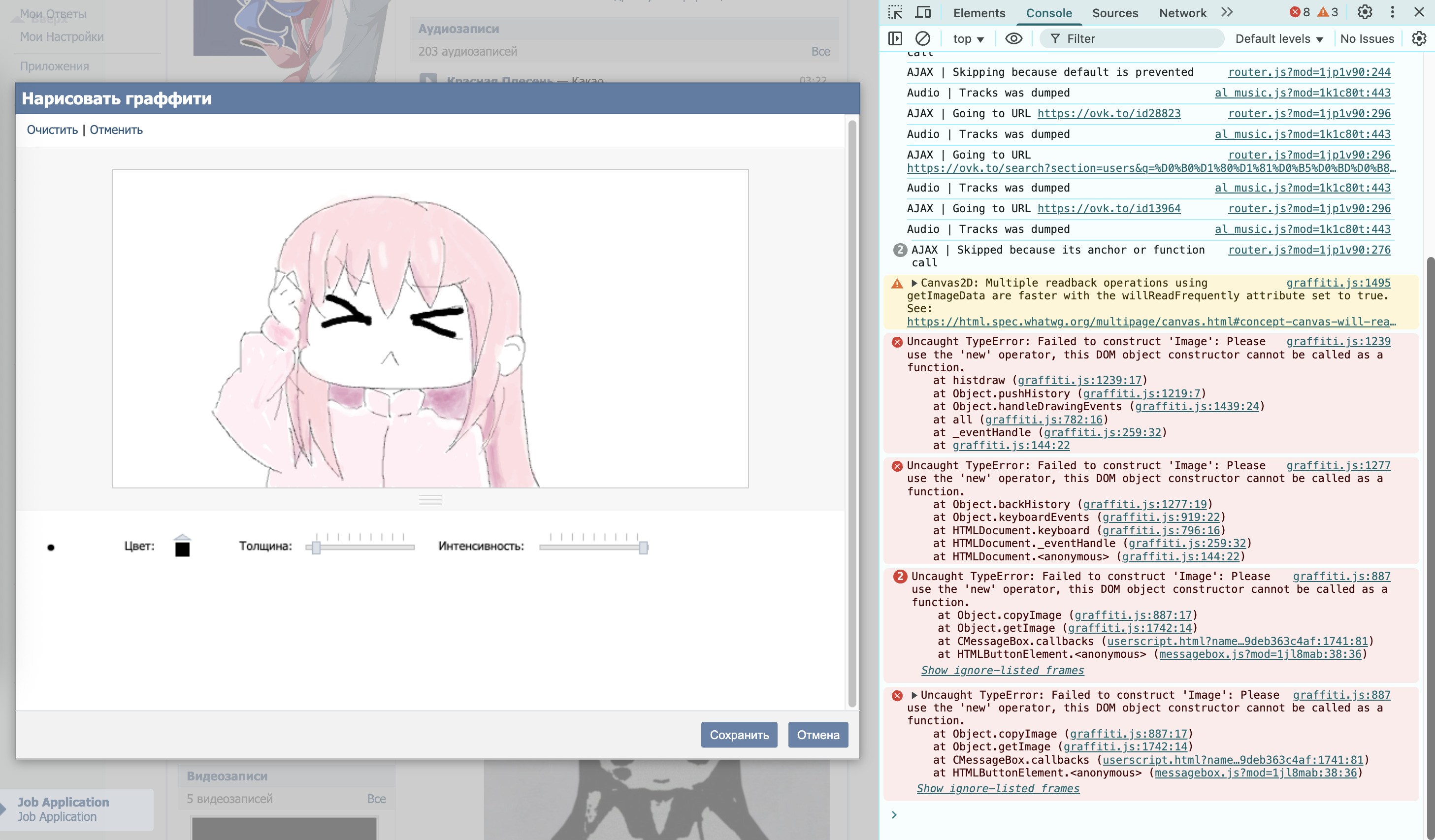Viewport: 1435px width, 840px height.
Task: Click the red count badge on graffiti.js:887 error
Action: click(x=900, y=576)
